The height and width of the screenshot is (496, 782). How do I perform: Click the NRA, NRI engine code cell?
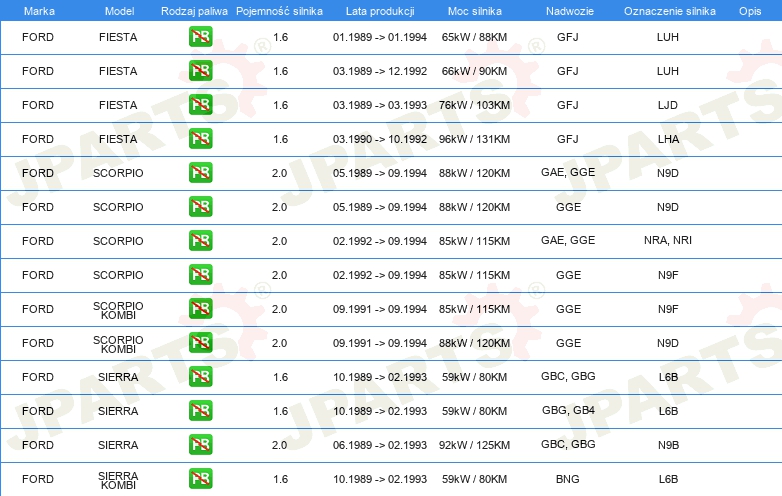point(668,240)
